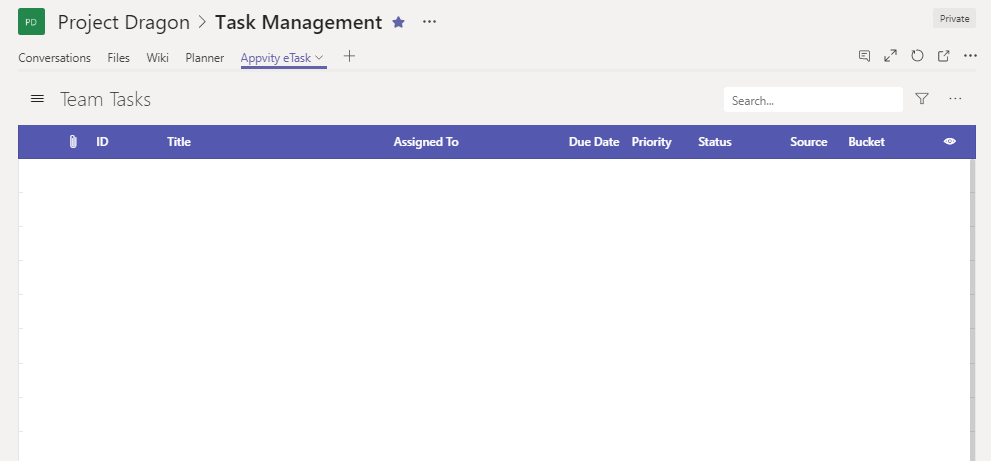Viewport: 991px width, 461px height.
Task: Click the Project Dragon PD team avatar
Action: point(32,21)
